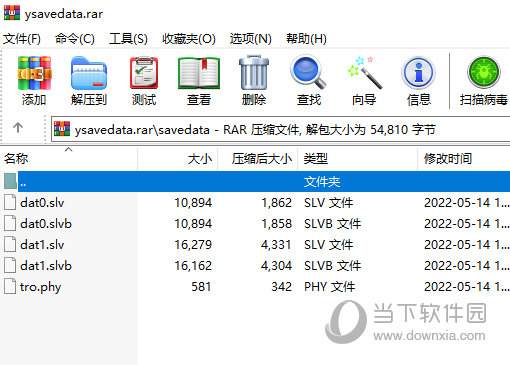Click the date cell of tro.phy
This screenshot has height=365, width=510.
(467, 287)
